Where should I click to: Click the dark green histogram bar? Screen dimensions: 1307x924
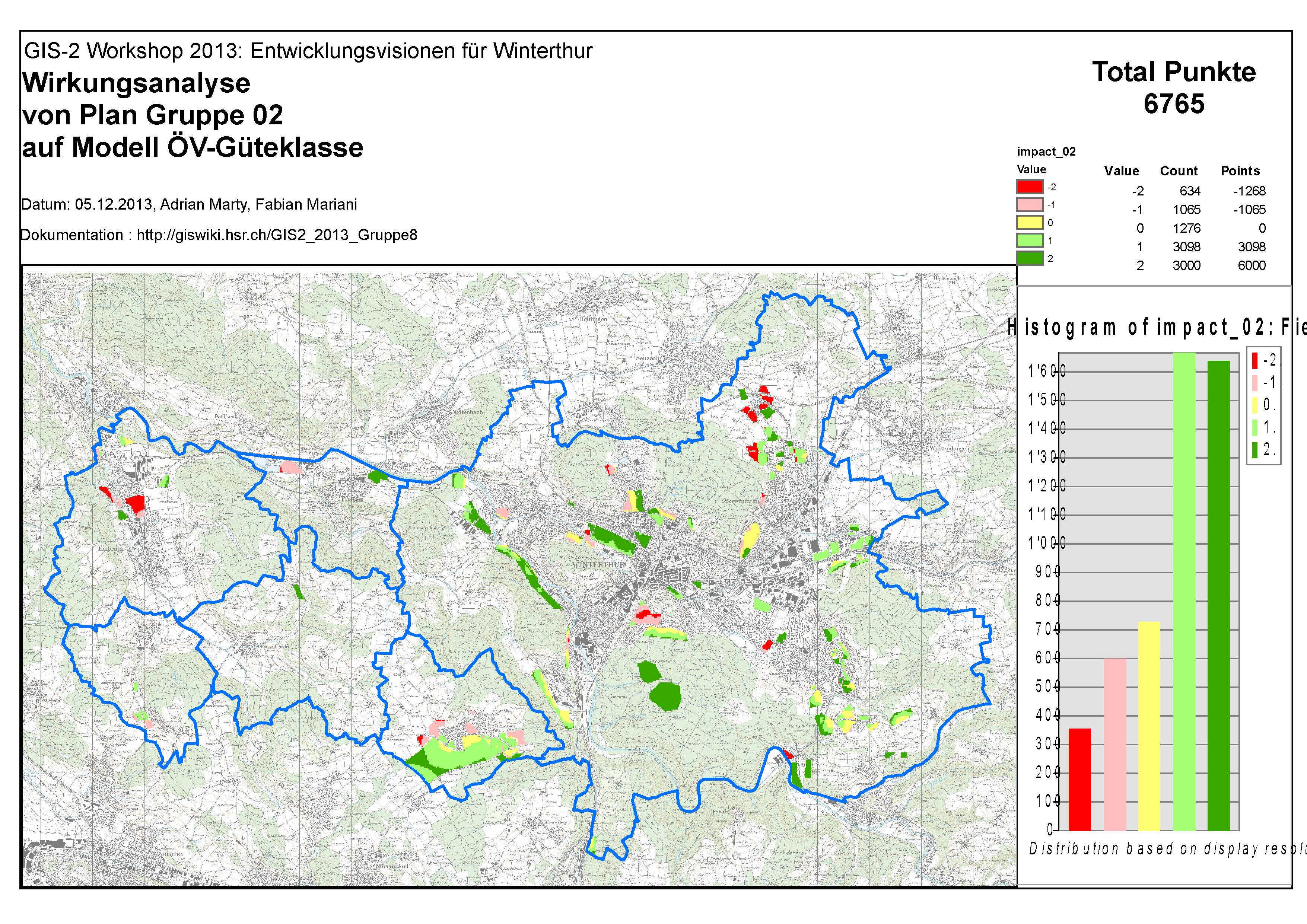click(x=1218, y=596)
